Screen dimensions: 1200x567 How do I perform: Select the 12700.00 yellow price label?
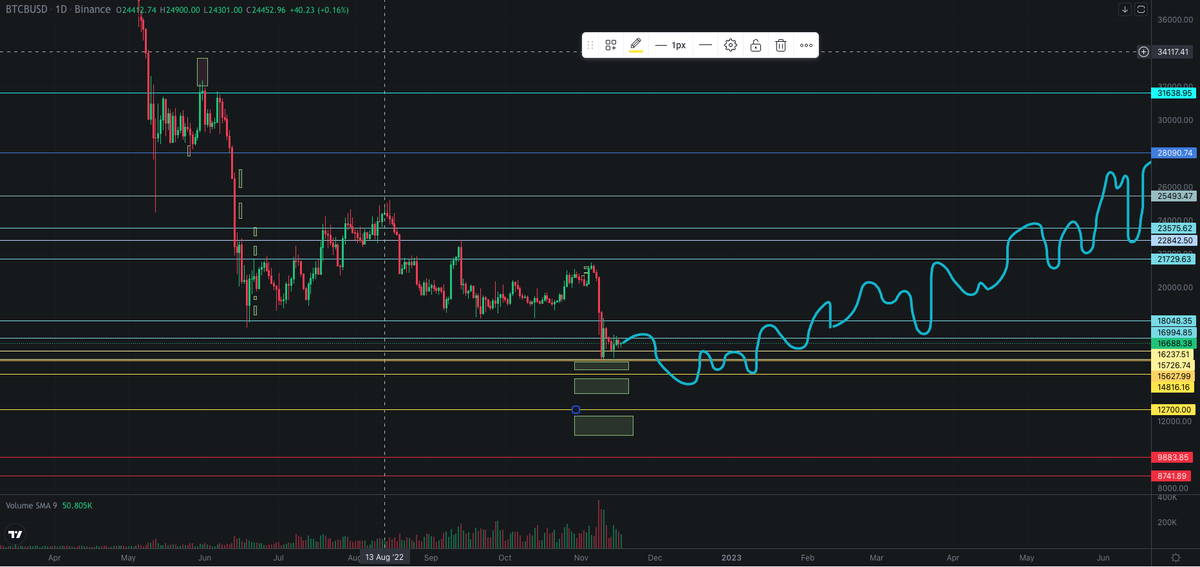[x=1174, y=410]
